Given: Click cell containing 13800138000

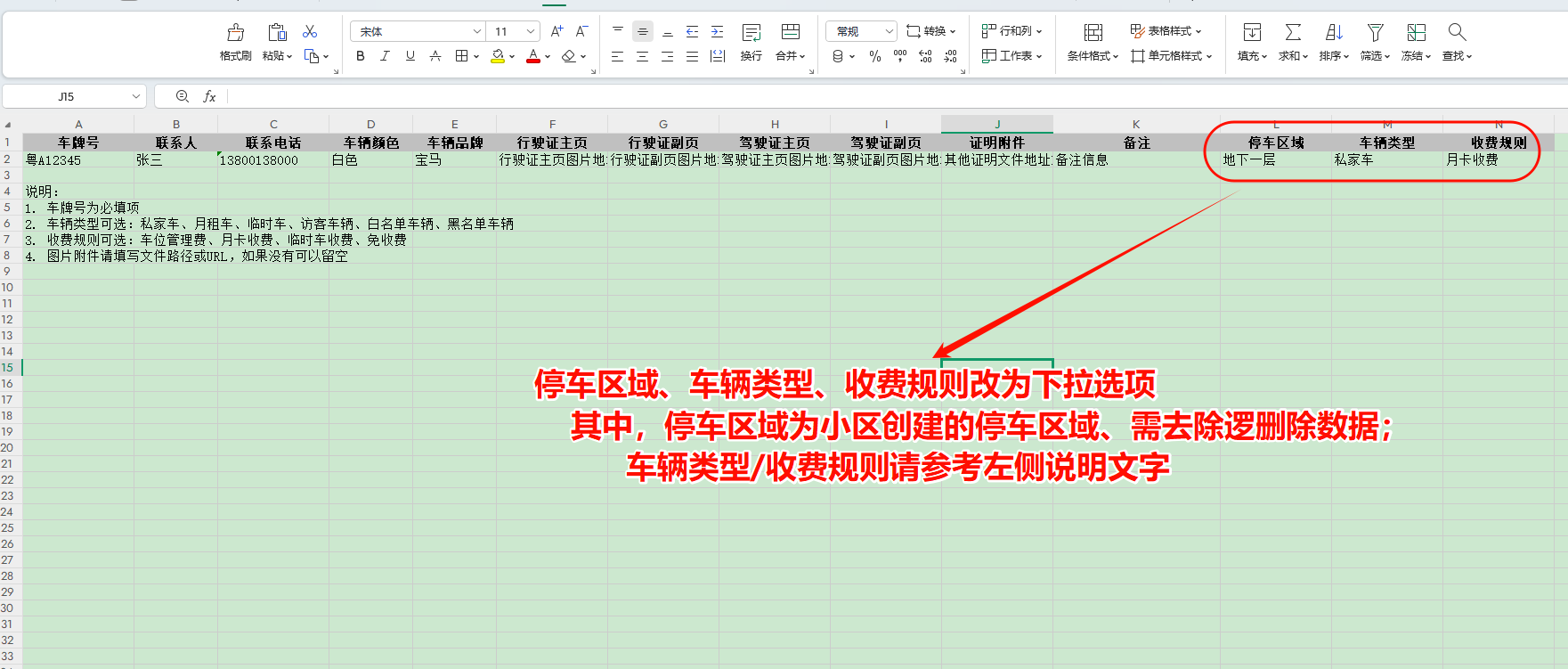Looking at the screenshot, I should 273,160.
